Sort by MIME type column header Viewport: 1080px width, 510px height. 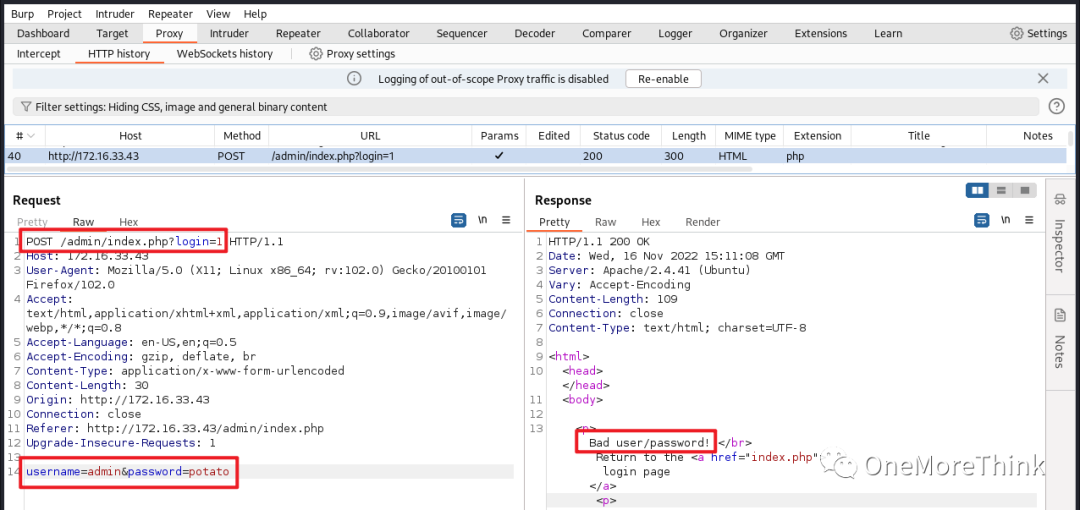tap(749, 136)
